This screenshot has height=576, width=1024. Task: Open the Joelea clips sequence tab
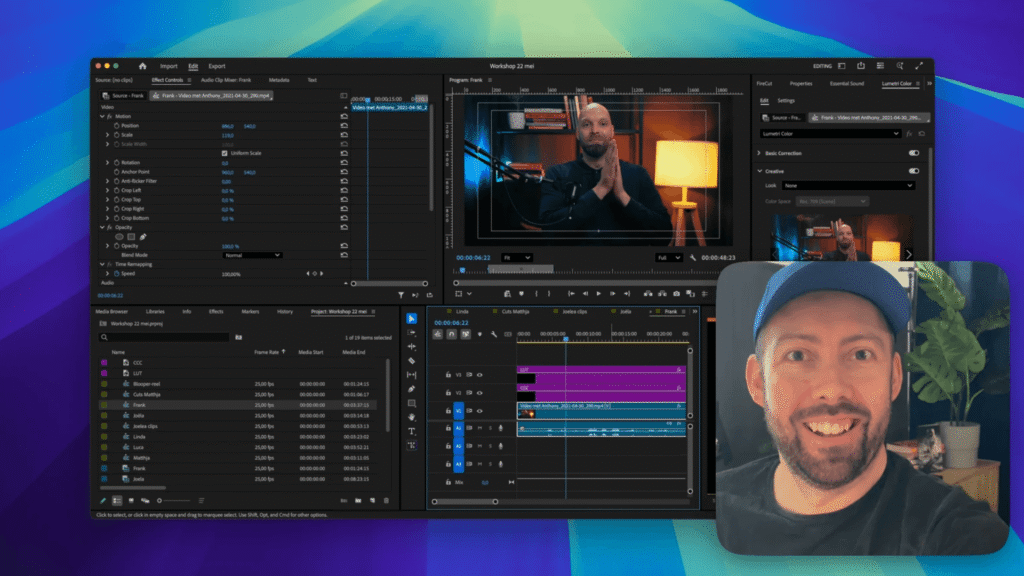pos(575,312)
